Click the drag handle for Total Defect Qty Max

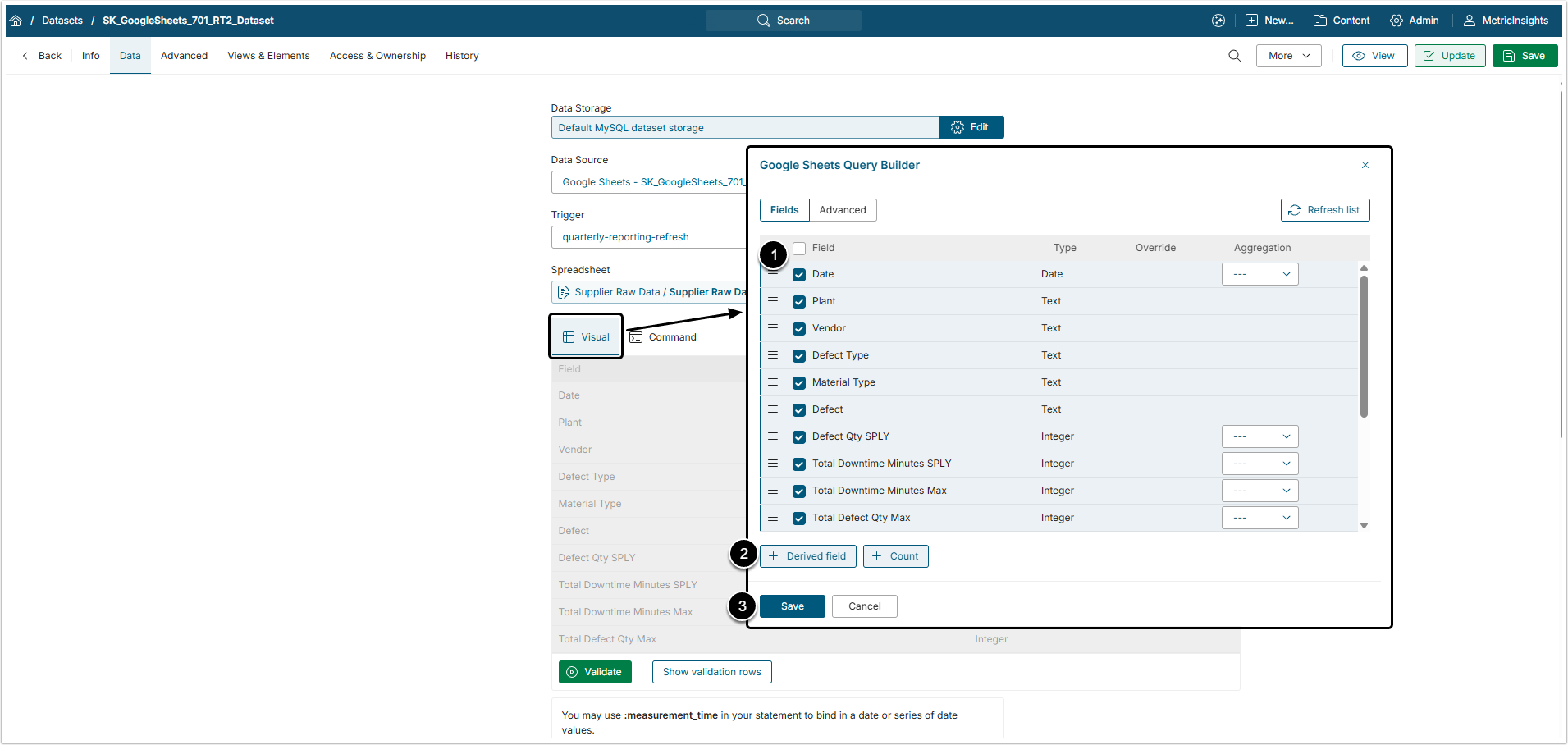[773, 518]
